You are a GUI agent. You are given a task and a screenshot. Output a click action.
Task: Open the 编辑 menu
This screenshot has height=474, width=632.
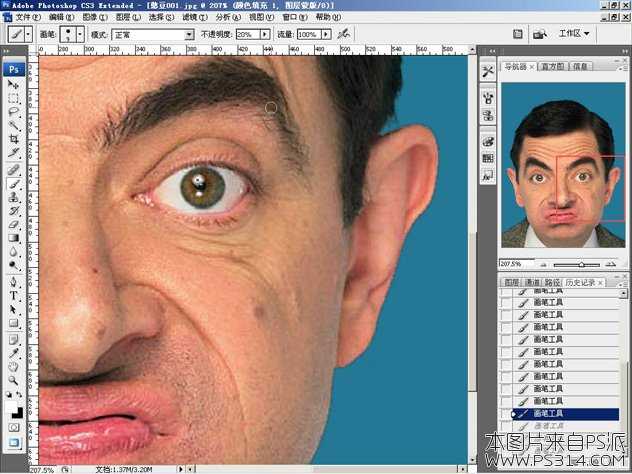(61, 17)
